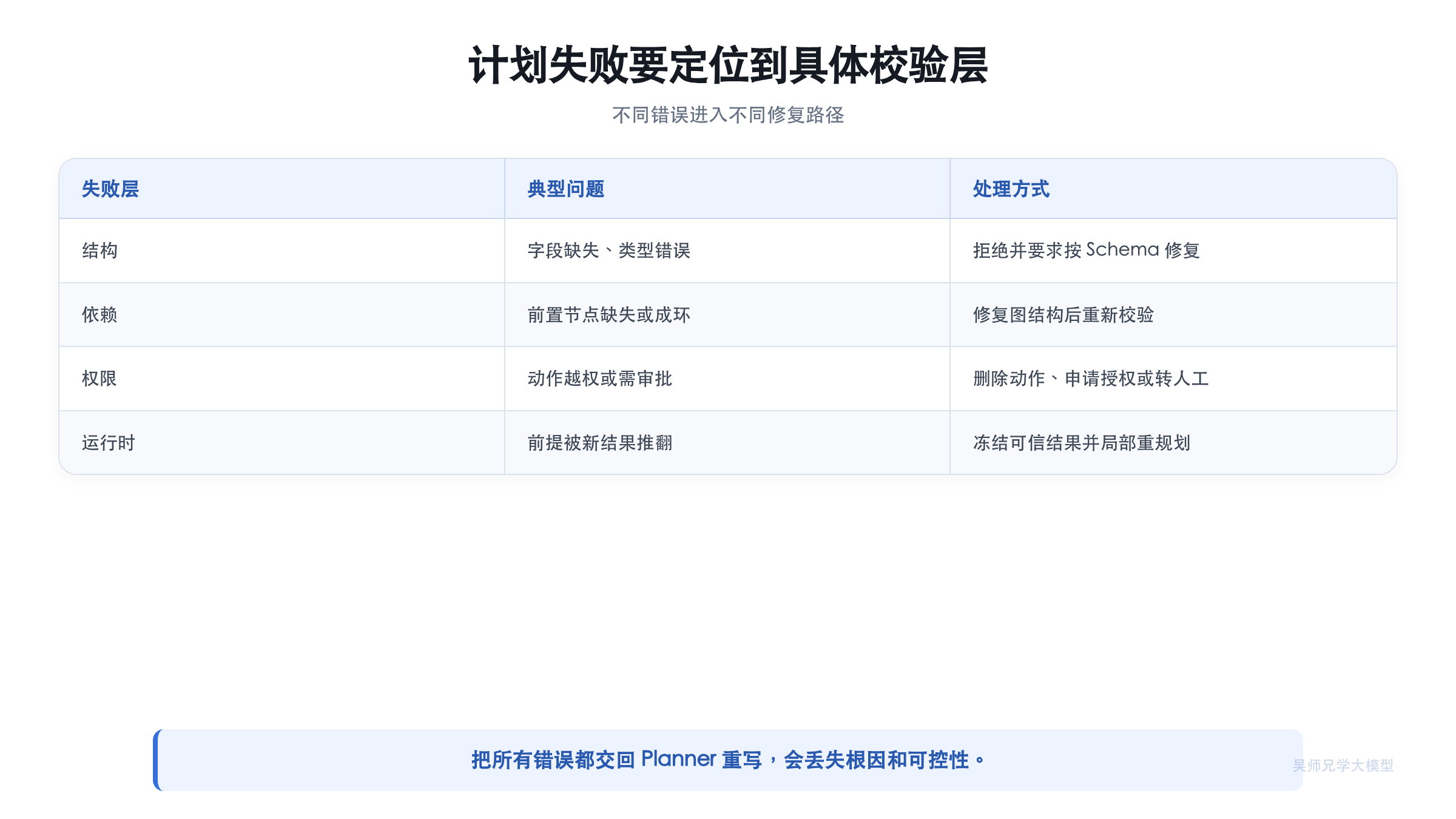Click the title 计划失败要定位到具体校验层

[728, 66]
